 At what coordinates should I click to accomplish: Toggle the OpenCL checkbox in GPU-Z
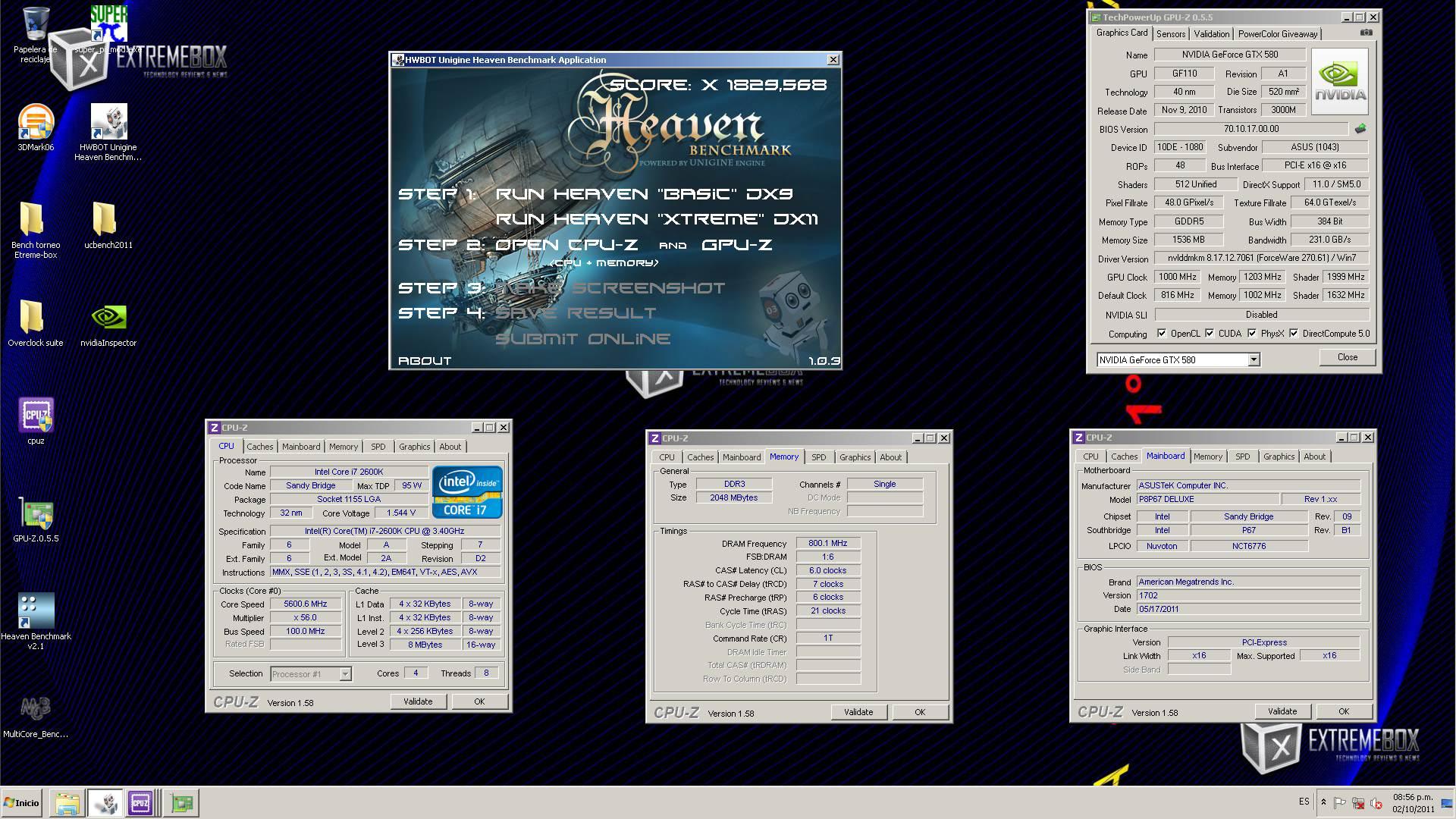(1162, 334)
